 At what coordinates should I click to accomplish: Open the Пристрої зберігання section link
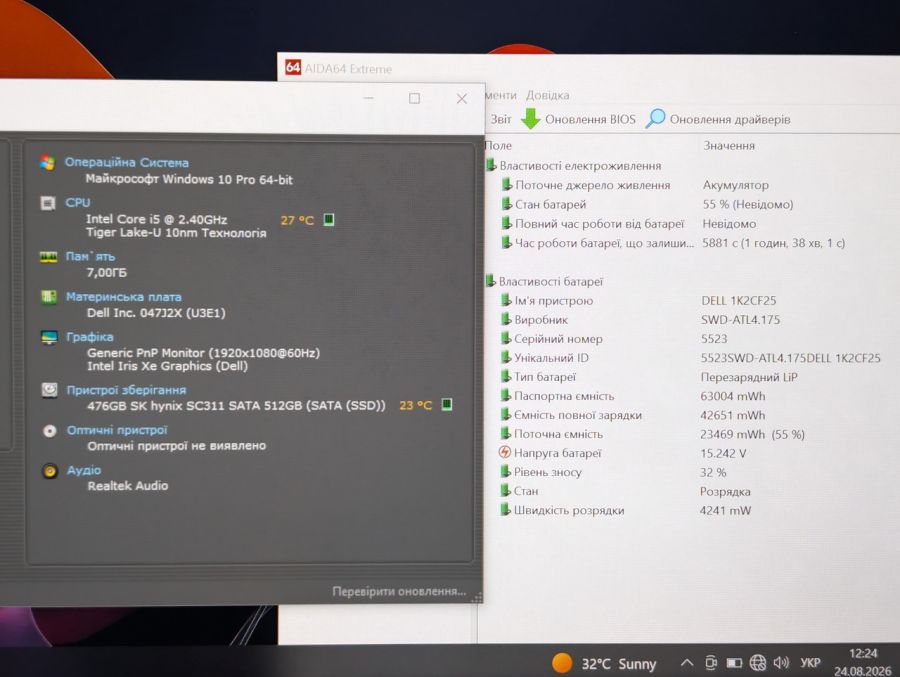coord(126,390)
